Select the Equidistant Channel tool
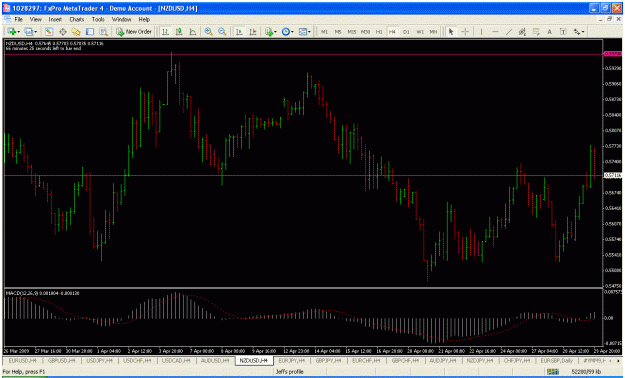 522,32
